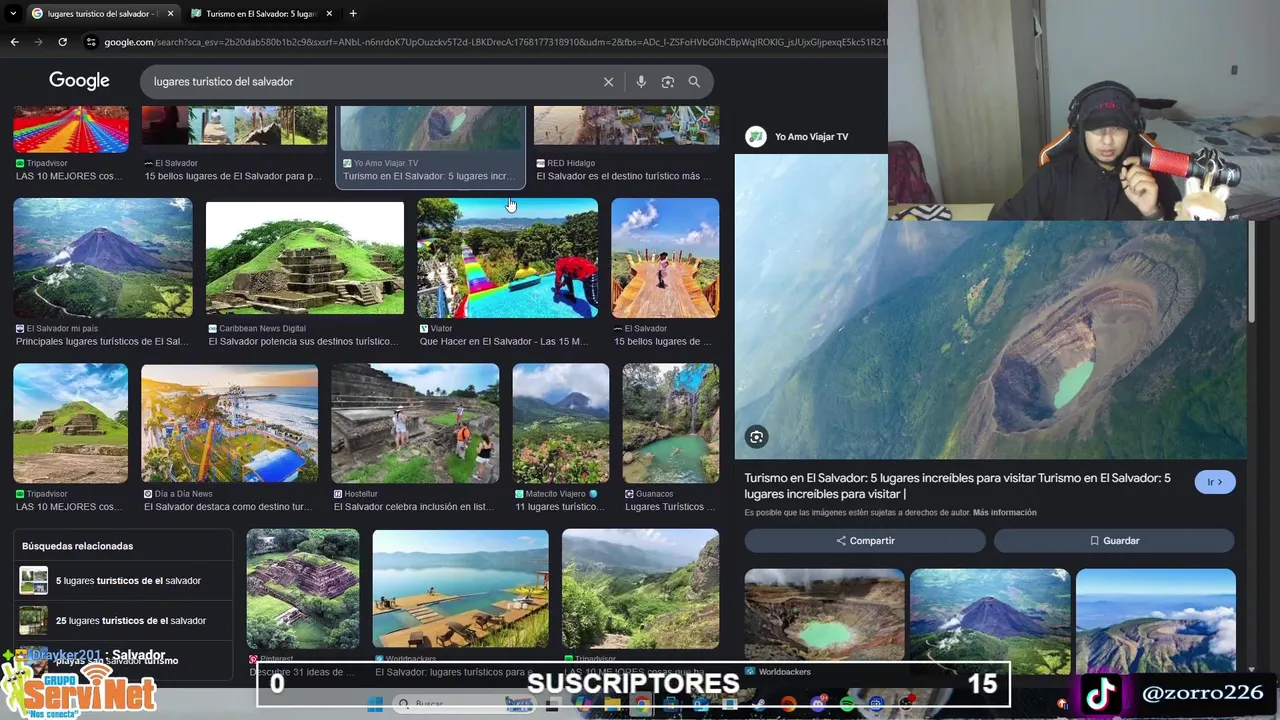Go to Google home via the logo

pos(79,81)
